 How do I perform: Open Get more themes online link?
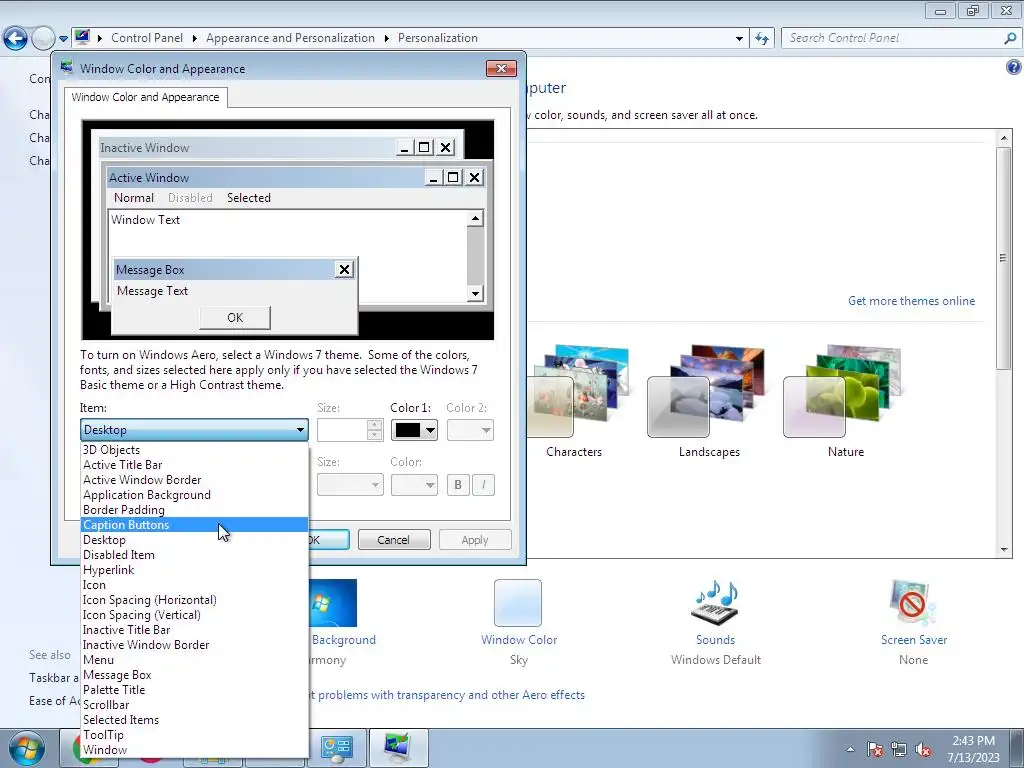click(x=911, y=300)
